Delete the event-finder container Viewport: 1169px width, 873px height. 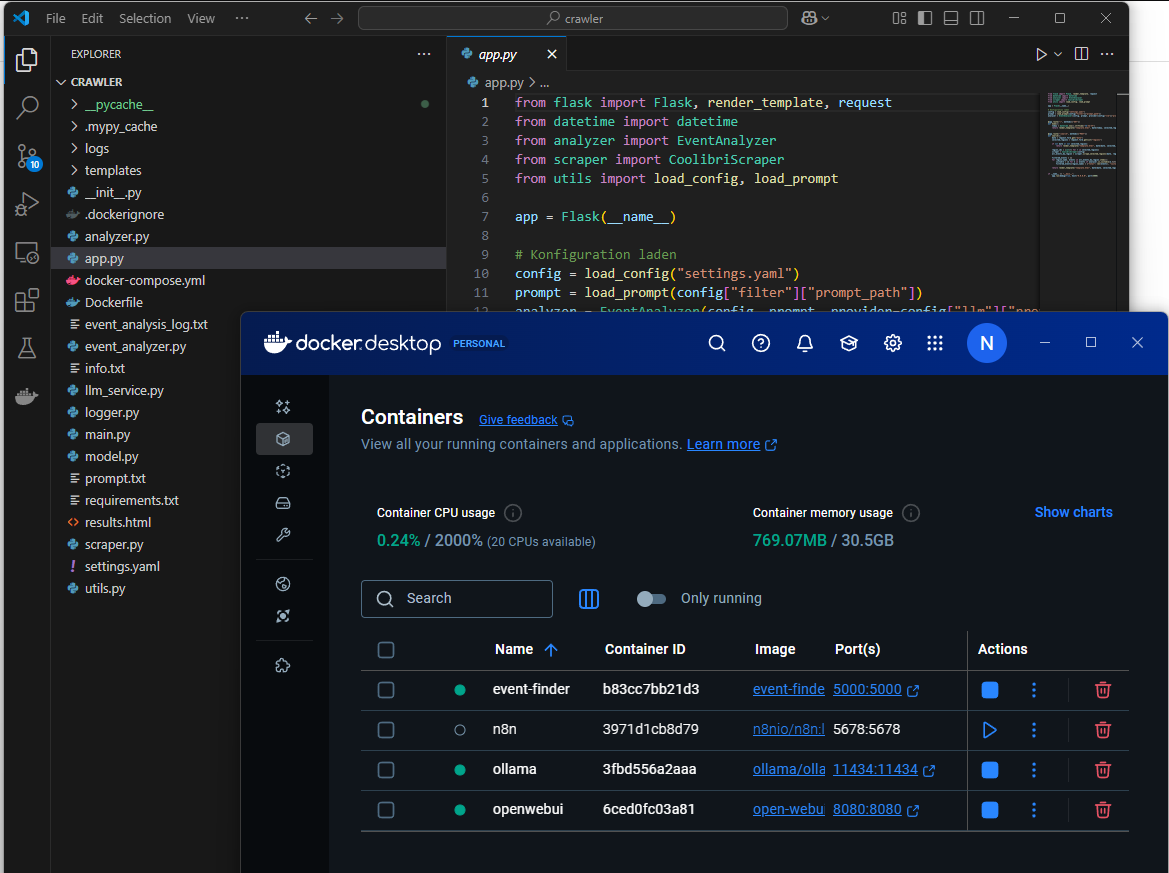pyautogui.click(x=1102, y=690)
